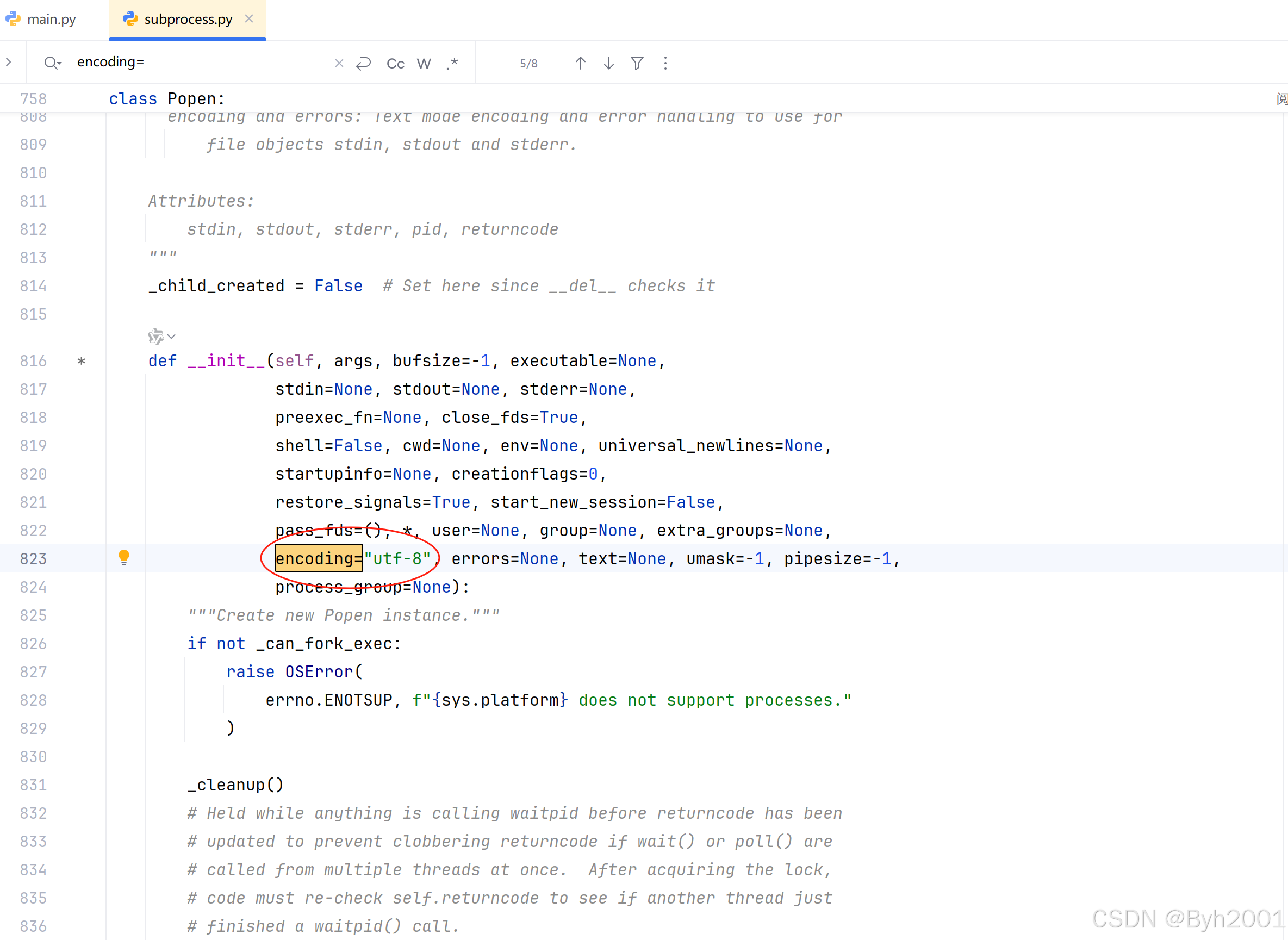Viewport: 1288px width, 940px height.
Task: Jump to previous match with the up arrow
Action: tap(580, 63)
